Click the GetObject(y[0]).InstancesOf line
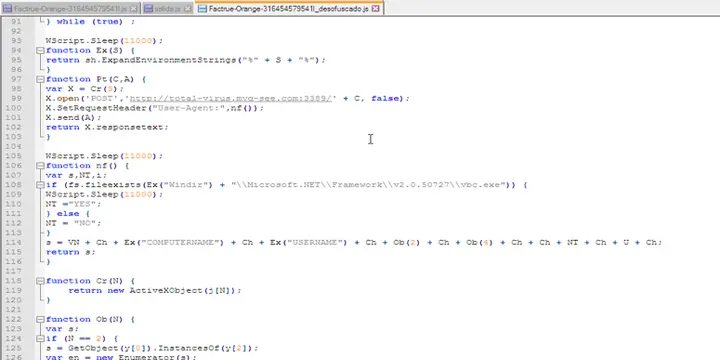Screen dimensions: 720x360 152,348
